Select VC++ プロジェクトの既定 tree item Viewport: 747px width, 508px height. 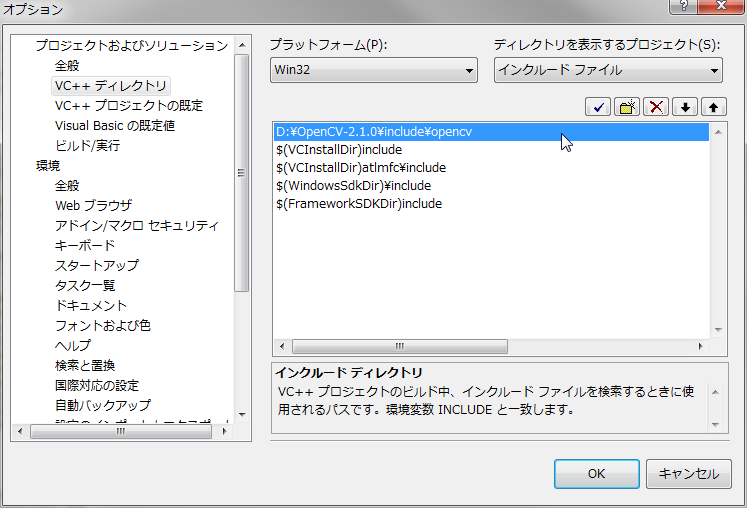pyautogui.click(x=129, y=105)
